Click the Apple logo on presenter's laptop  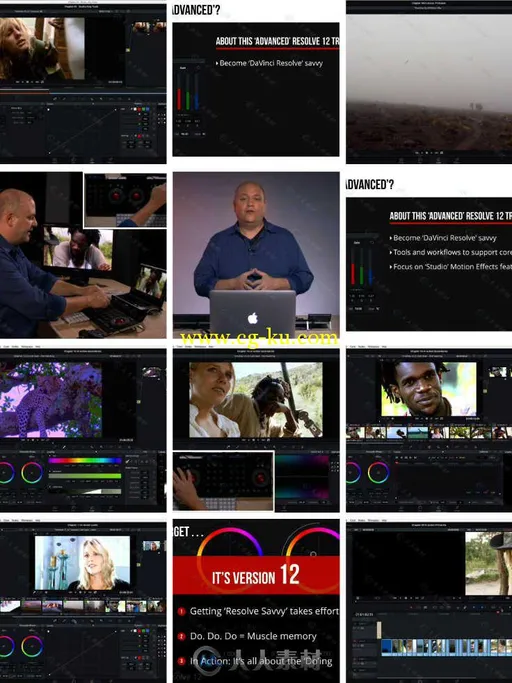tap(253, 318)
